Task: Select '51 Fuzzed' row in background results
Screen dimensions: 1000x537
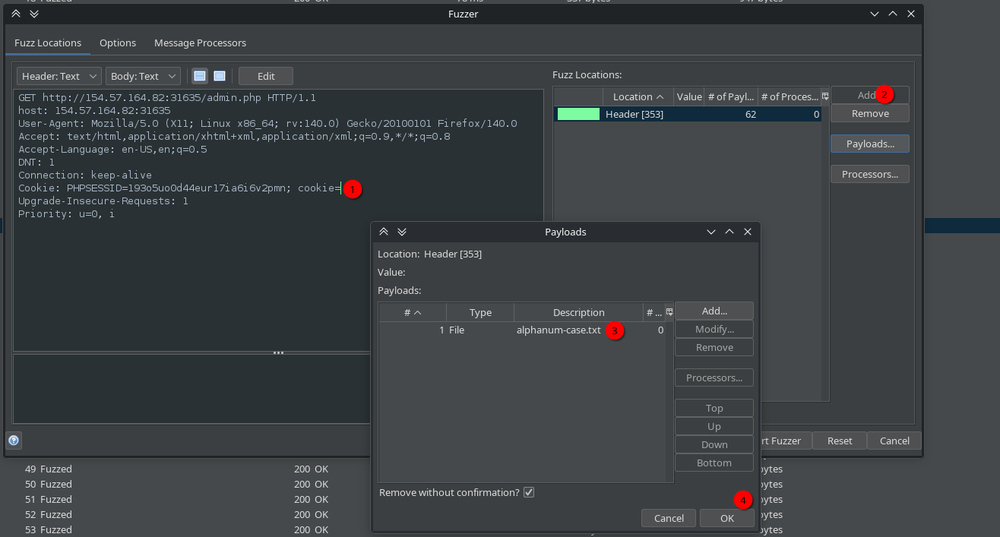Action: point(48,499)
